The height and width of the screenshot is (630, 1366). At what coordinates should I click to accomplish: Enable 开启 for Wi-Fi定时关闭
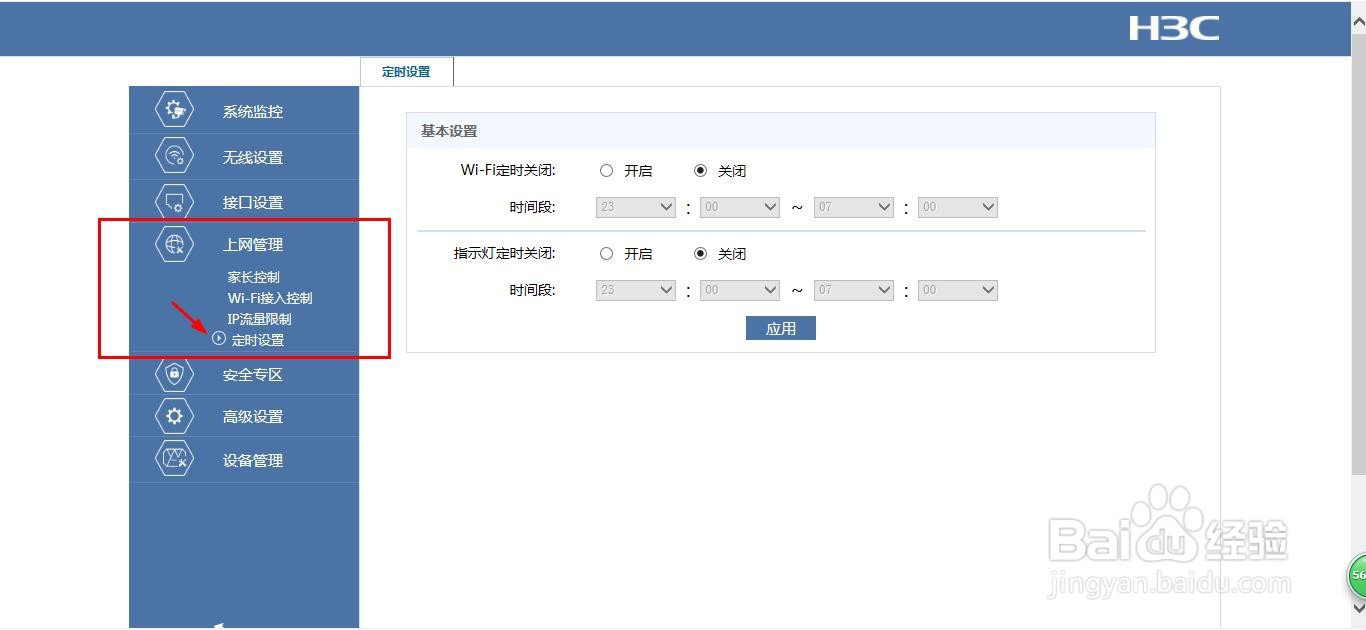607,170
